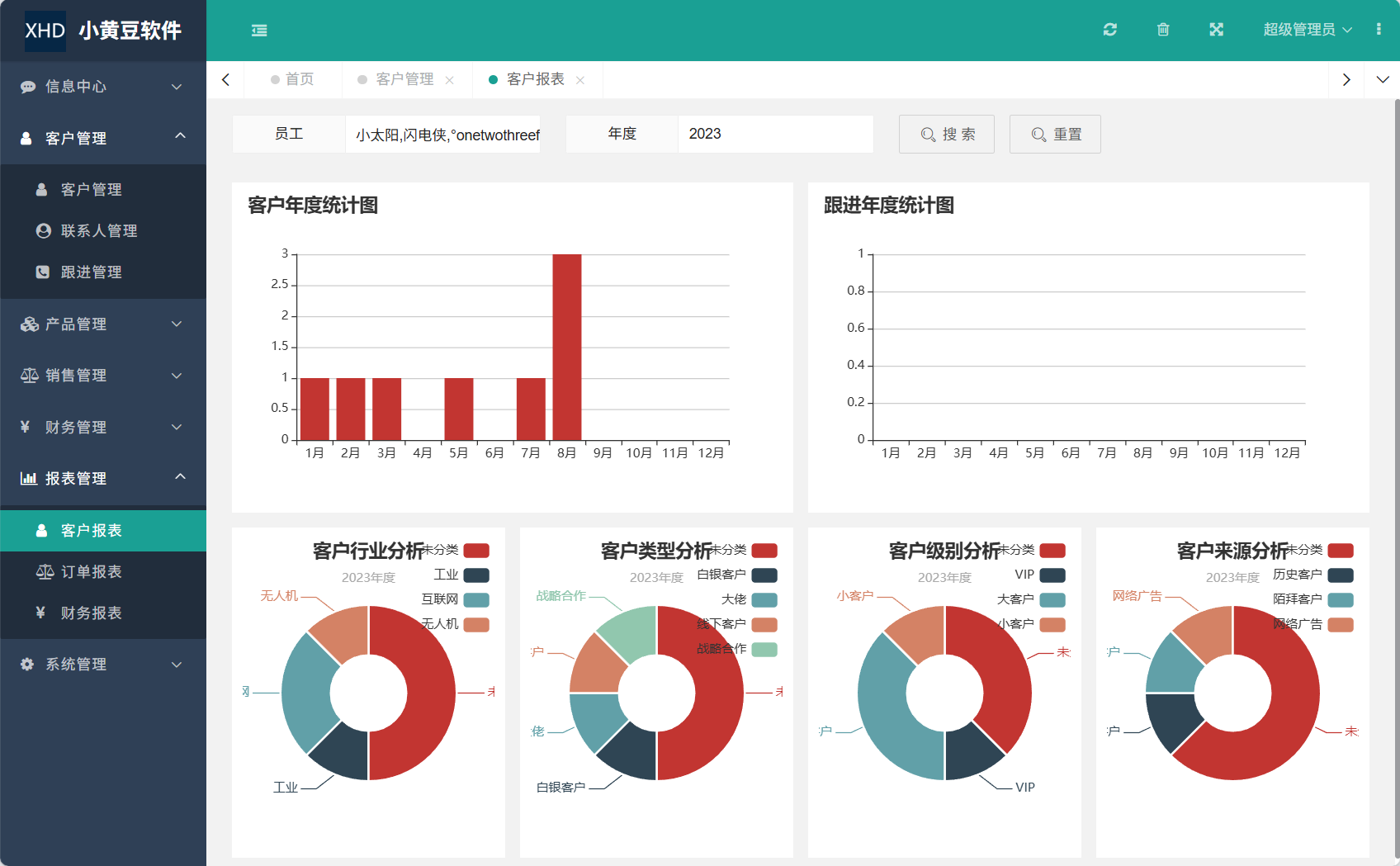This screenshot has width=1400, height=866.
Task: Close the 客户管理 tab
Action: coord(450,79)
